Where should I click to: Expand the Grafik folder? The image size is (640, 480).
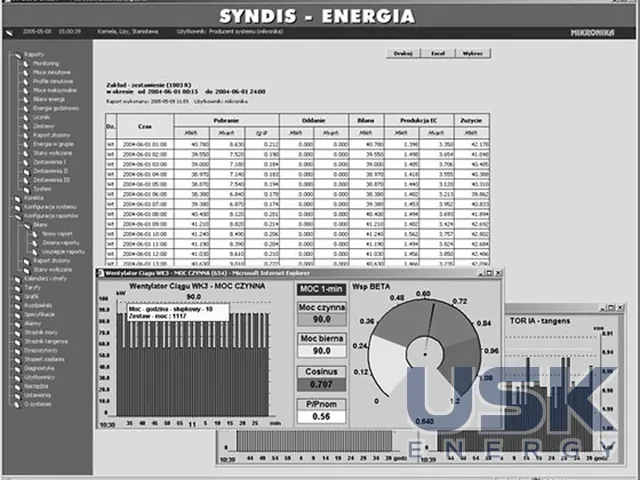(x=17, y=298)
